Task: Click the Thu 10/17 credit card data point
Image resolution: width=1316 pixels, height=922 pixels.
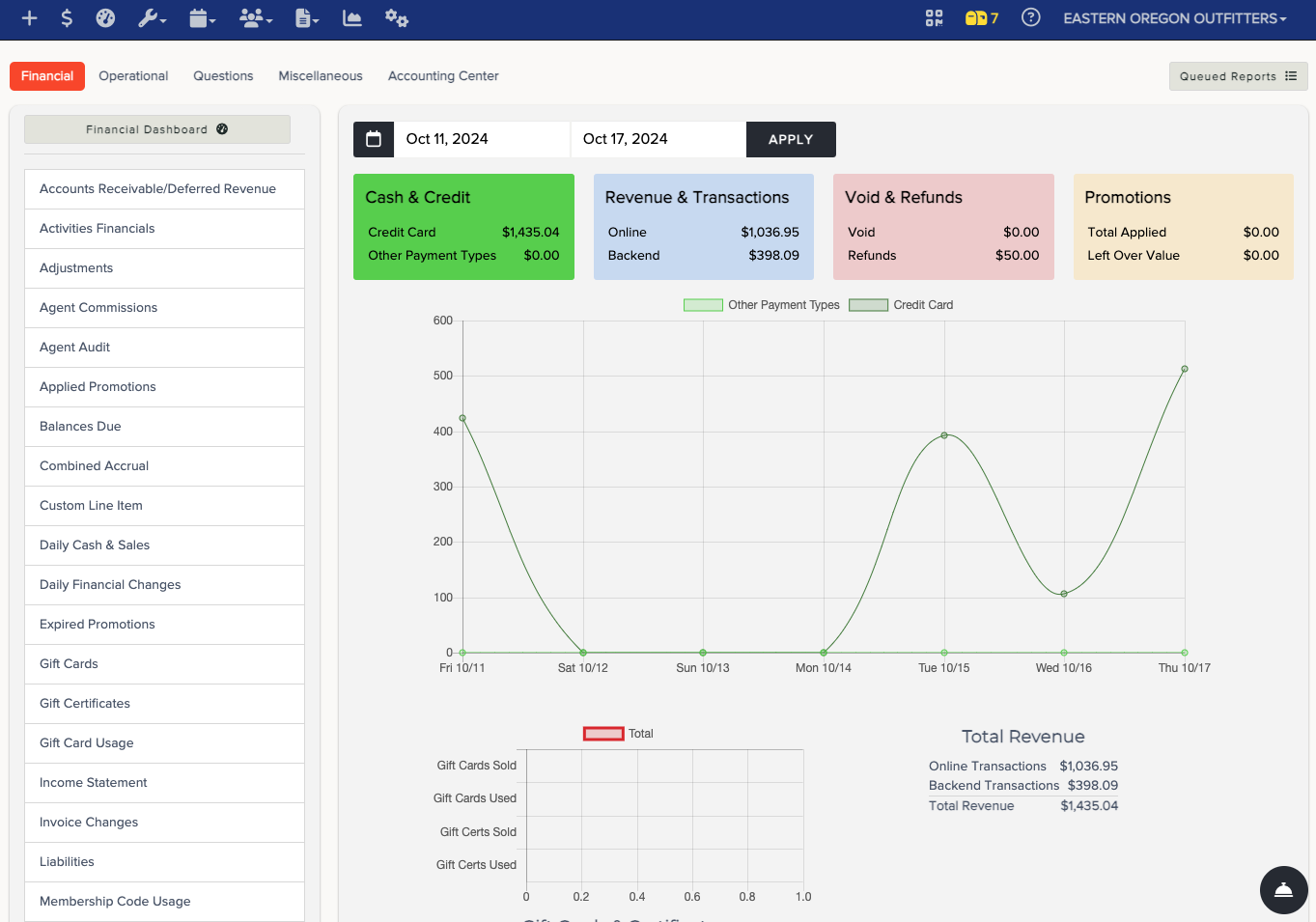Action: (1185, 369)
